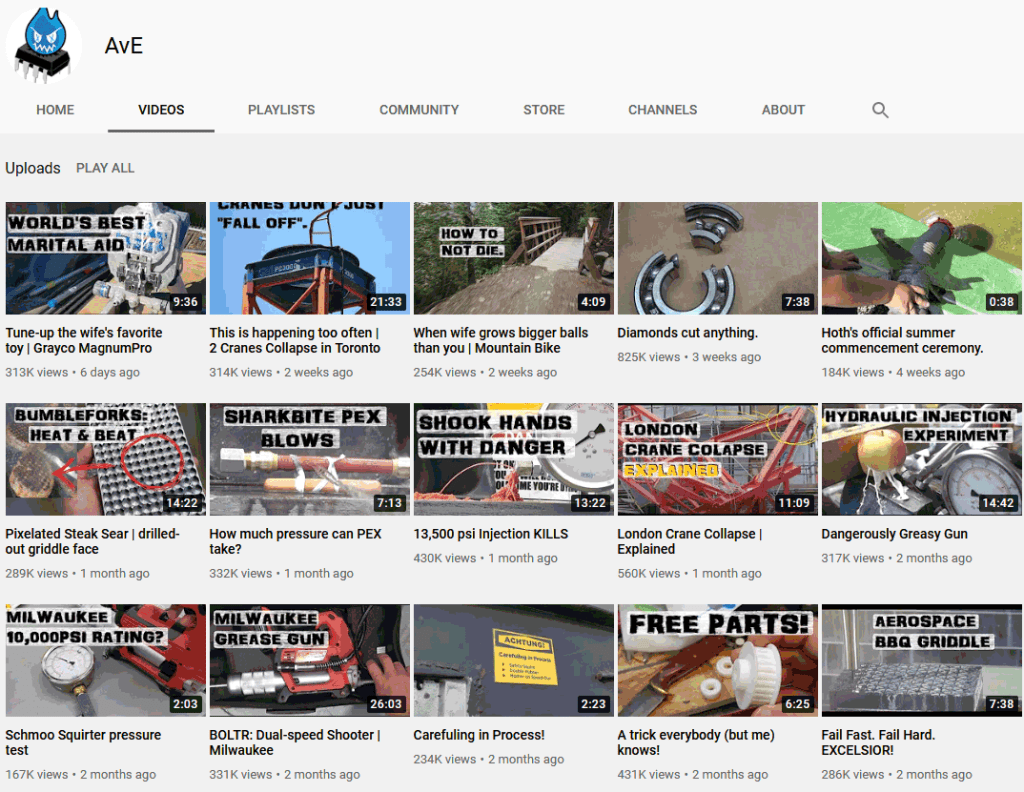
Task: Click the Dangerously Greasy Gun video title
Action: point(896,534)
